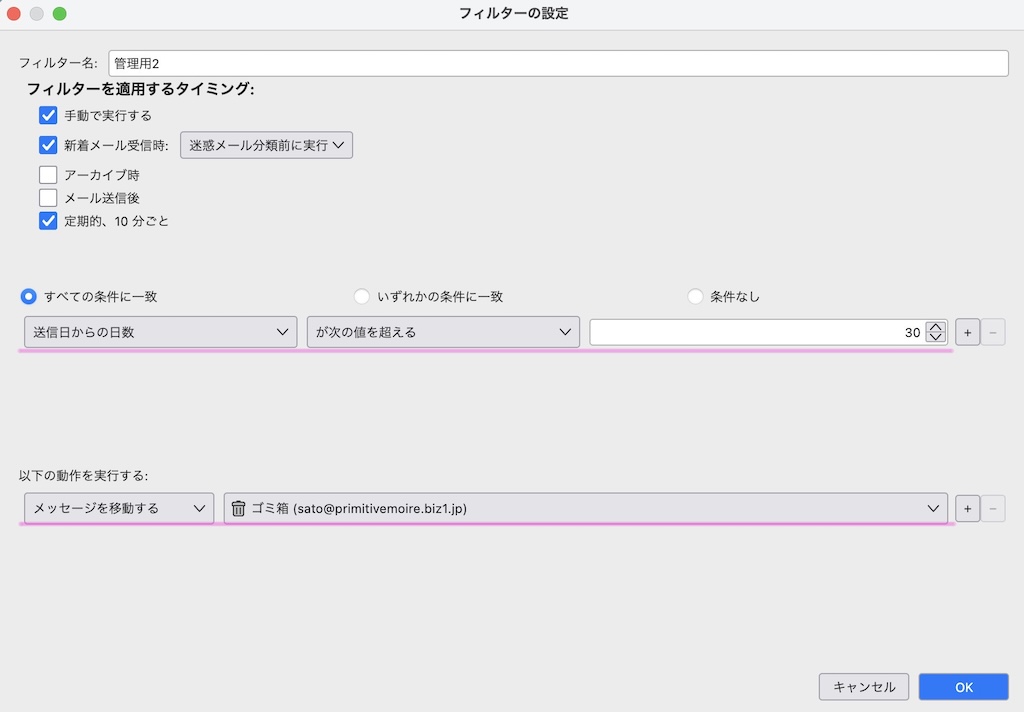
Task: Click the plus button in action row
Action: pos(967,508)
